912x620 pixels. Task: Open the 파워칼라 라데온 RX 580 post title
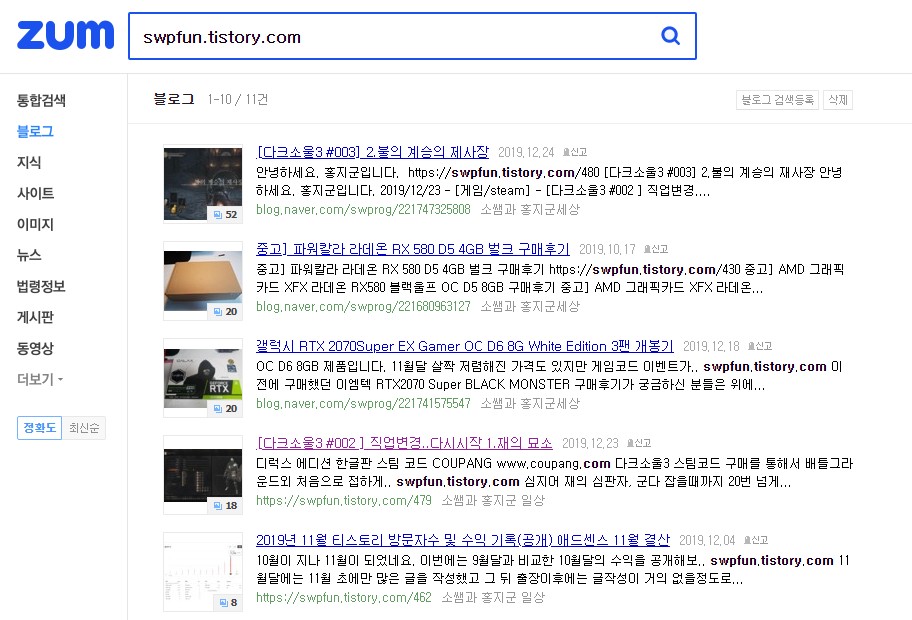click(x=412, y=250)
